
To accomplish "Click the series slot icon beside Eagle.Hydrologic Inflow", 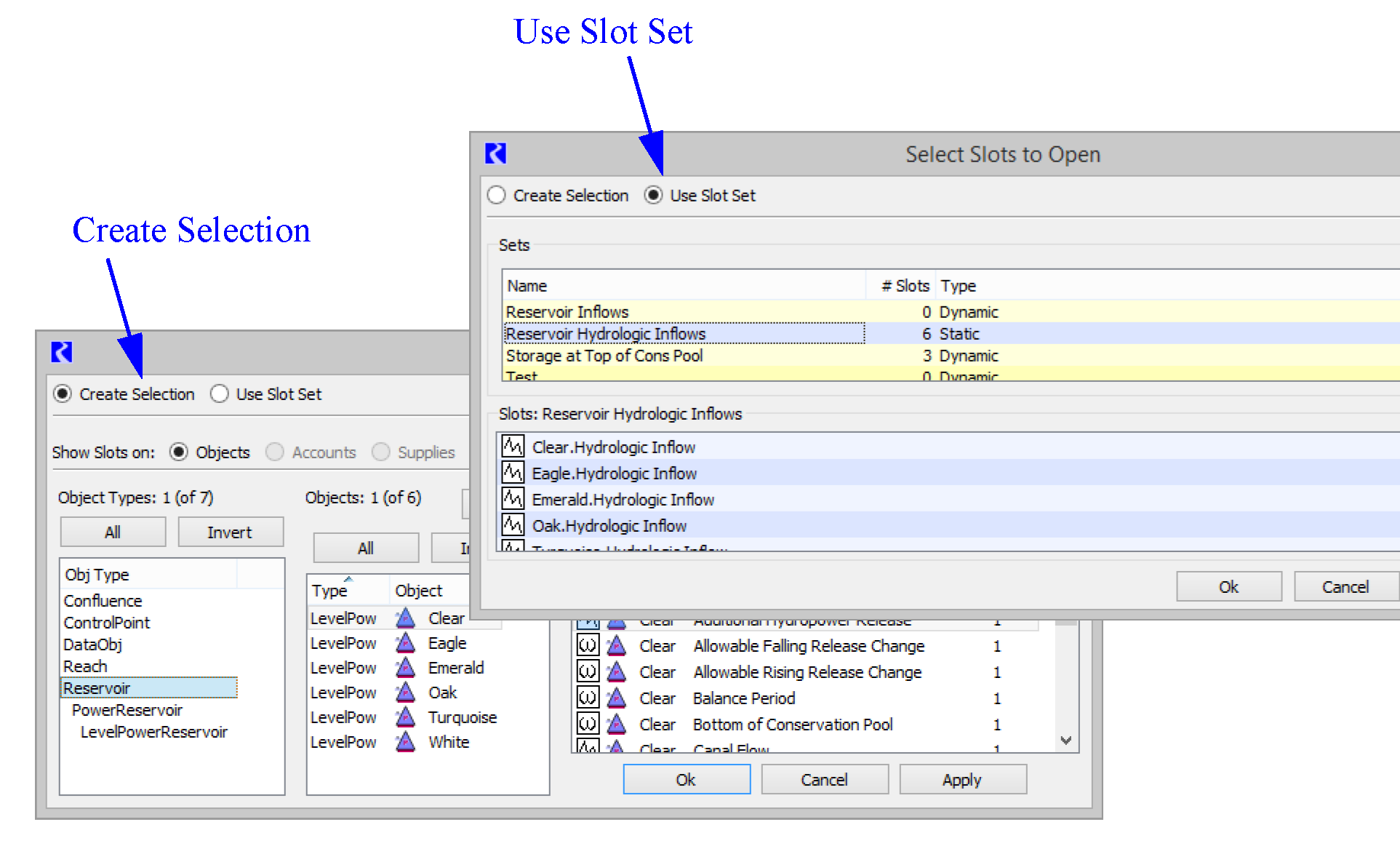I will point(513,473).
